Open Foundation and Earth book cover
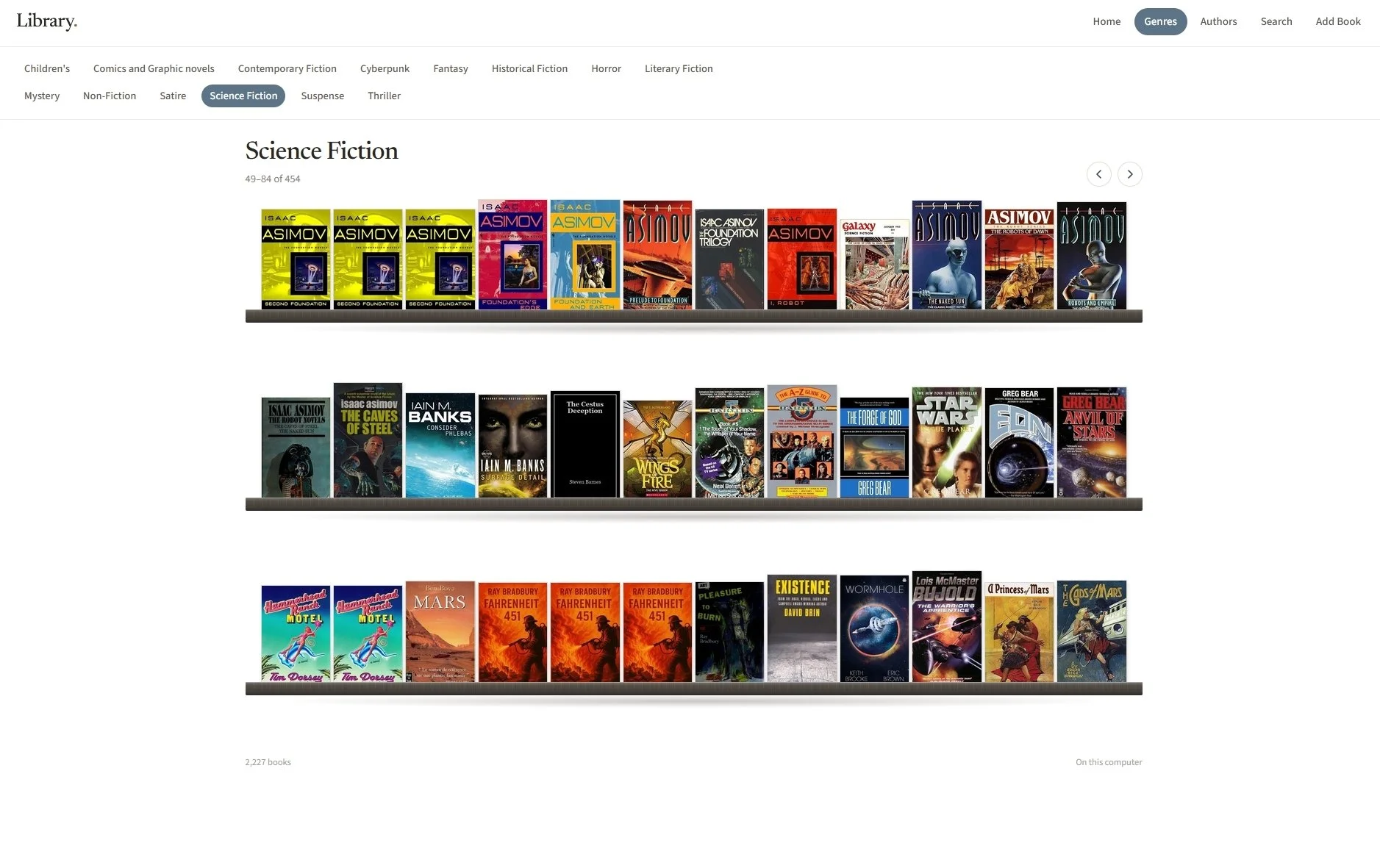The image size is (1380, 868). (584, 254)
